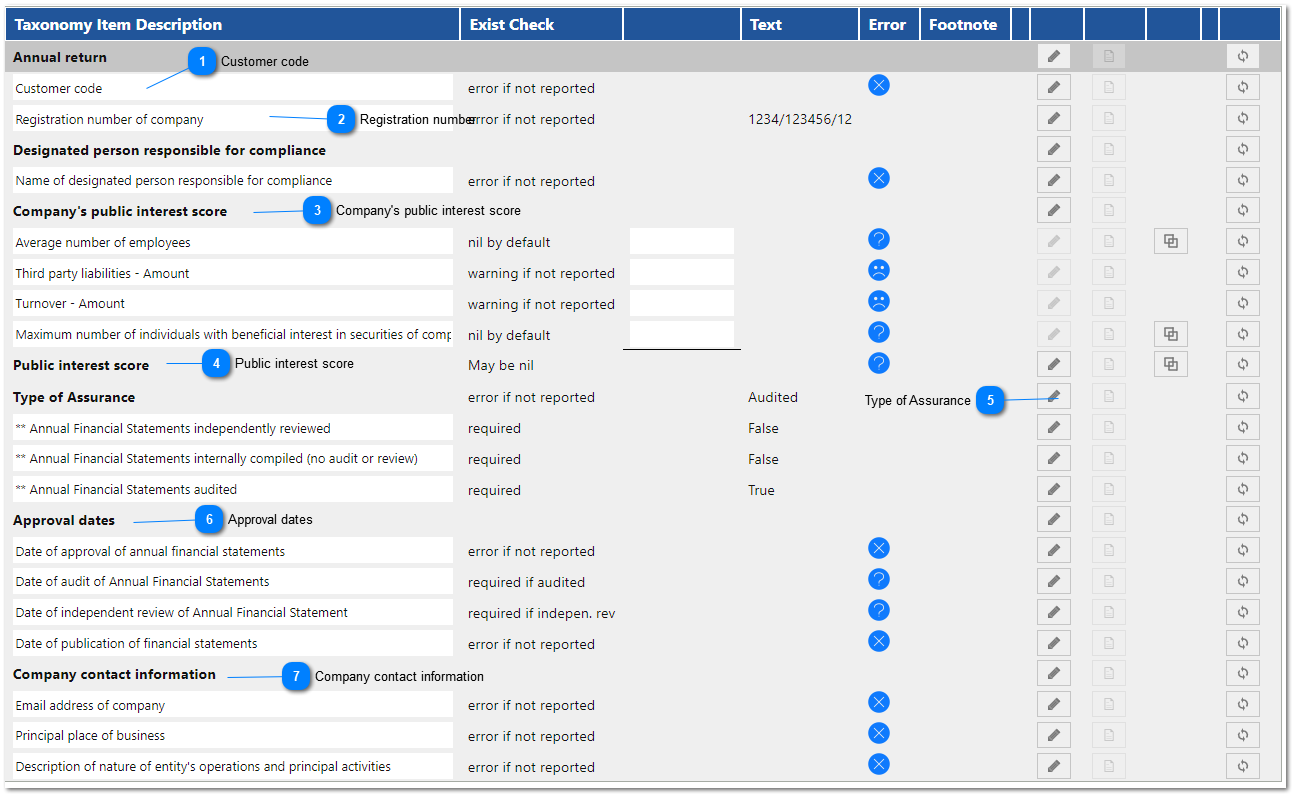Click the edit pencil for Registration number of company
Image resolution: width=1295 pixels, height=797 pixels.
click(x=1053, y=118)
